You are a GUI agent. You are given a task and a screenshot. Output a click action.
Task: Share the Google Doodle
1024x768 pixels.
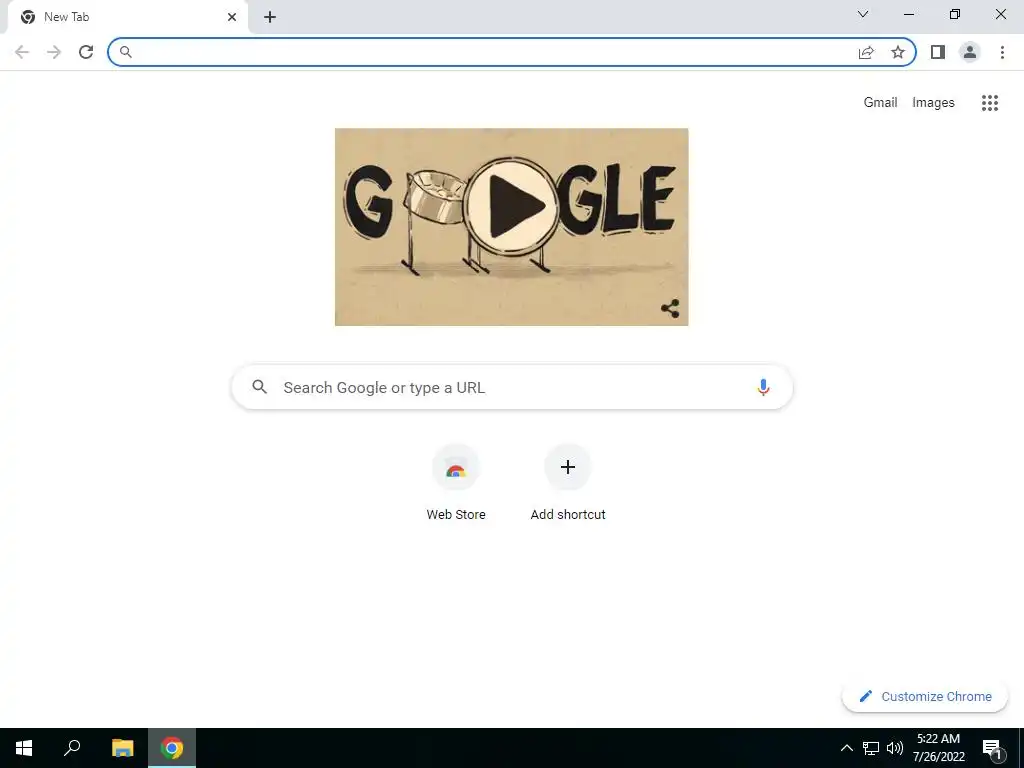[x=670, y=309]
